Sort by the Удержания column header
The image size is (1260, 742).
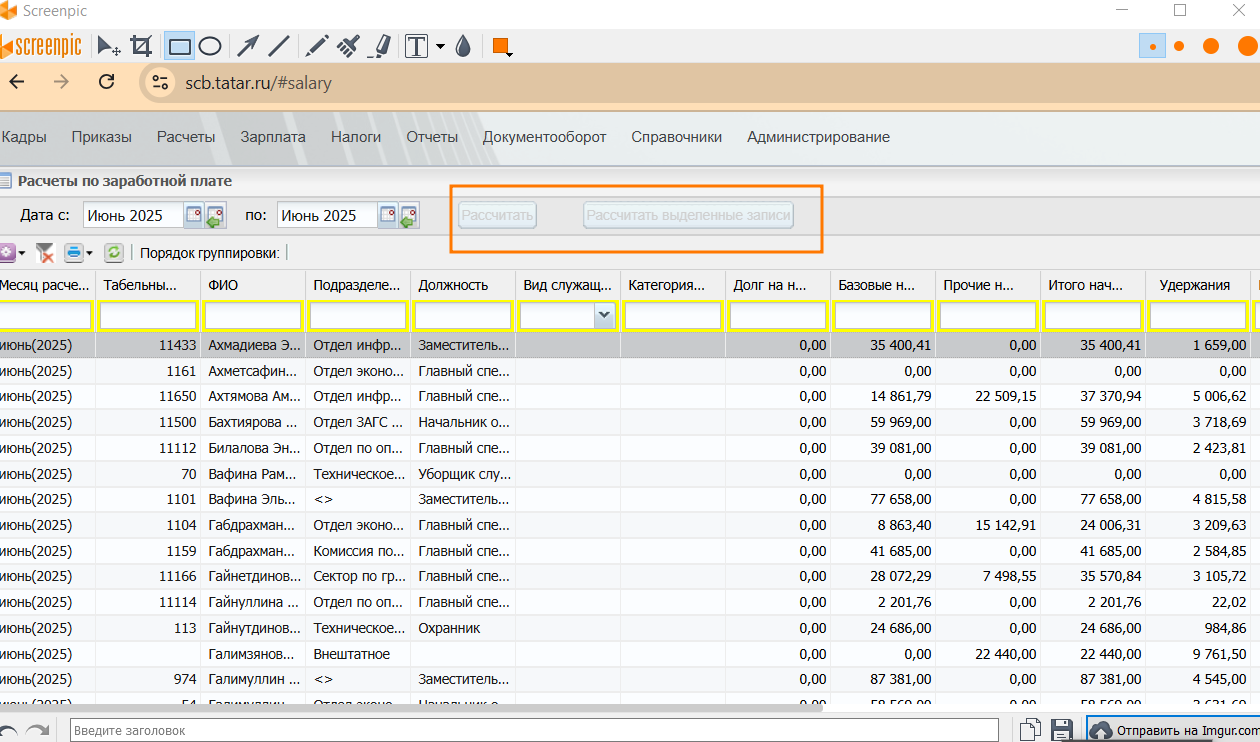[1198, 285]
